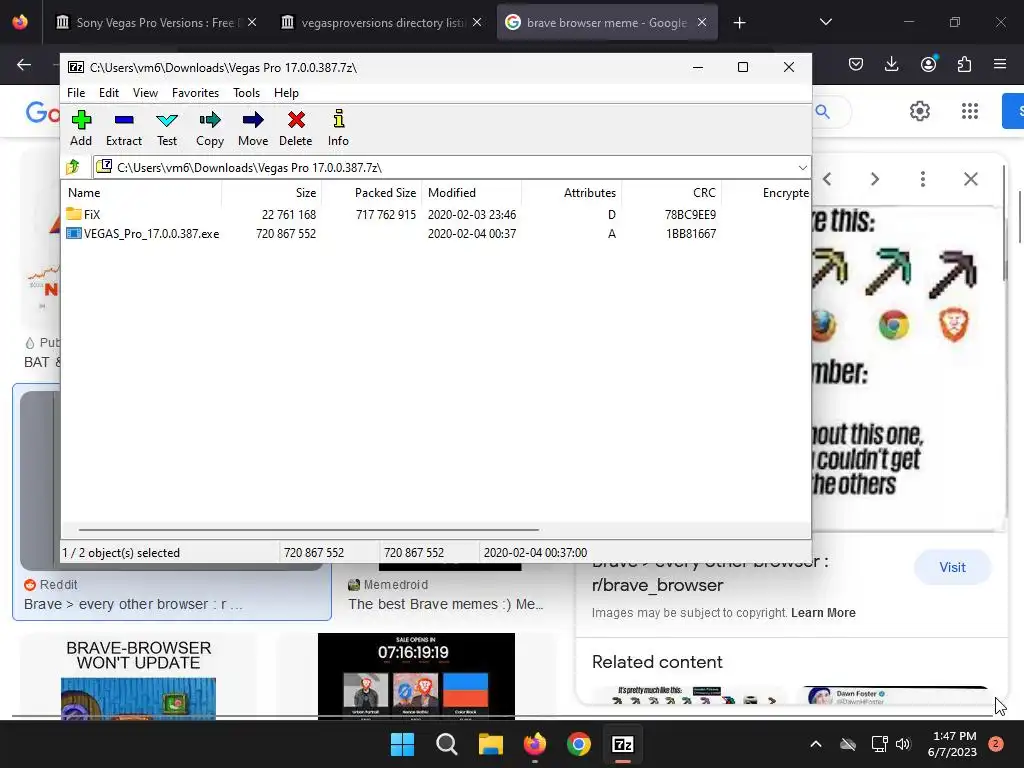The image size is (1024, 768).
Task: Click the Delete toolbar button
Action: [x=295, y=128]
